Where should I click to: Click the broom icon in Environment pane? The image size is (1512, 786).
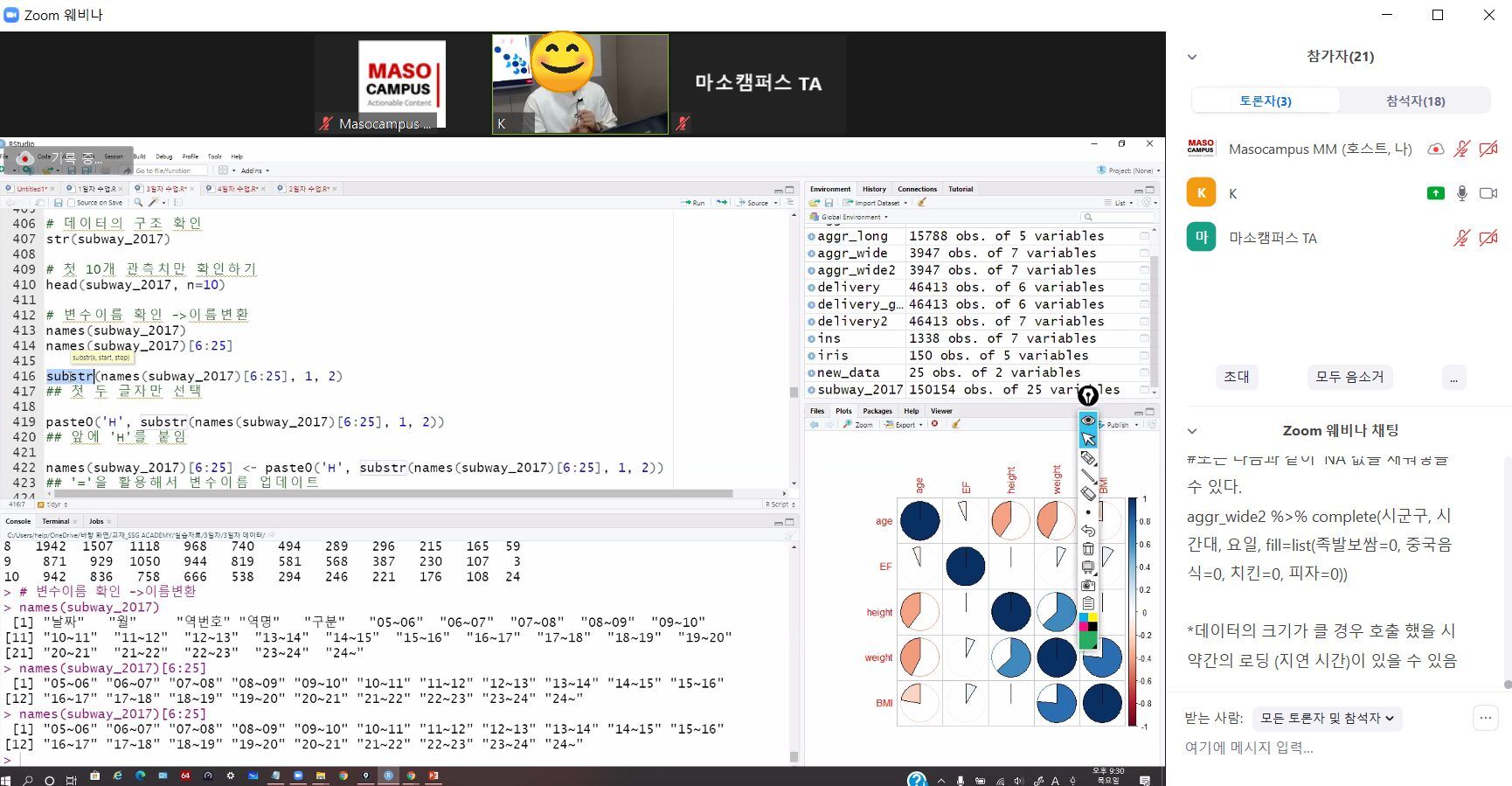tap(922, 203)
